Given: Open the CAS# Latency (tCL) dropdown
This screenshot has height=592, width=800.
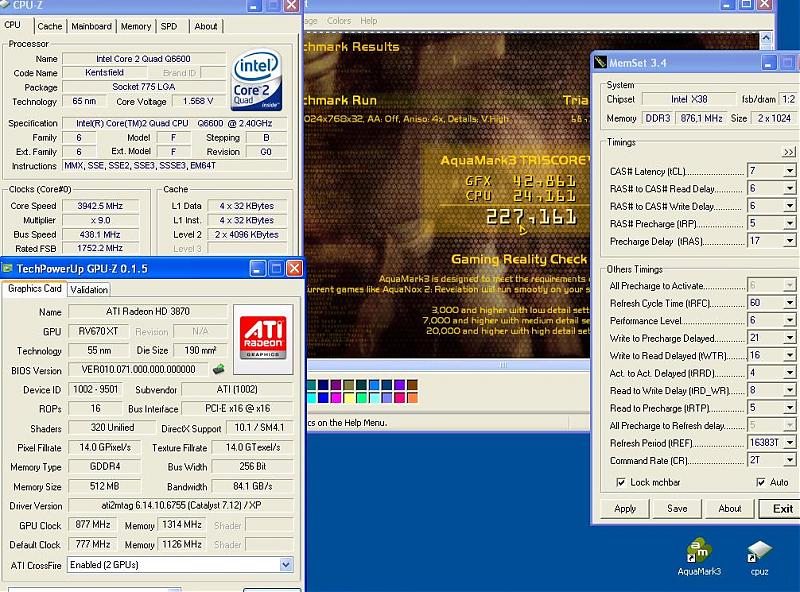Looking at the screenshot, I should point(789,171).
